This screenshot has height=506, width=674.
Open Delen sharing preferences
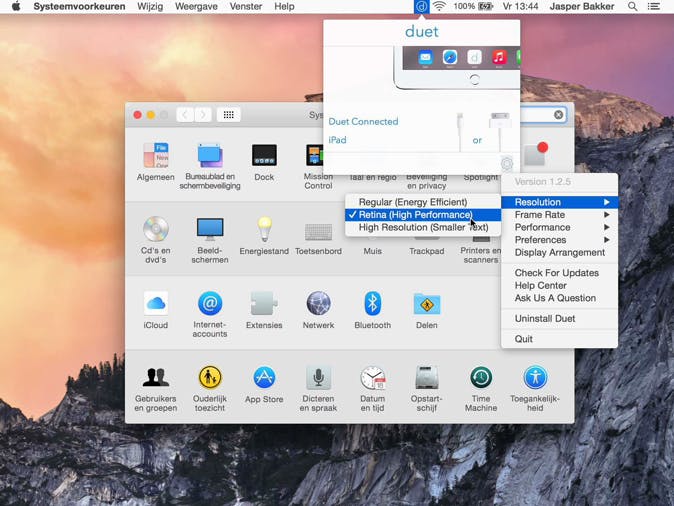click(426, 310)
